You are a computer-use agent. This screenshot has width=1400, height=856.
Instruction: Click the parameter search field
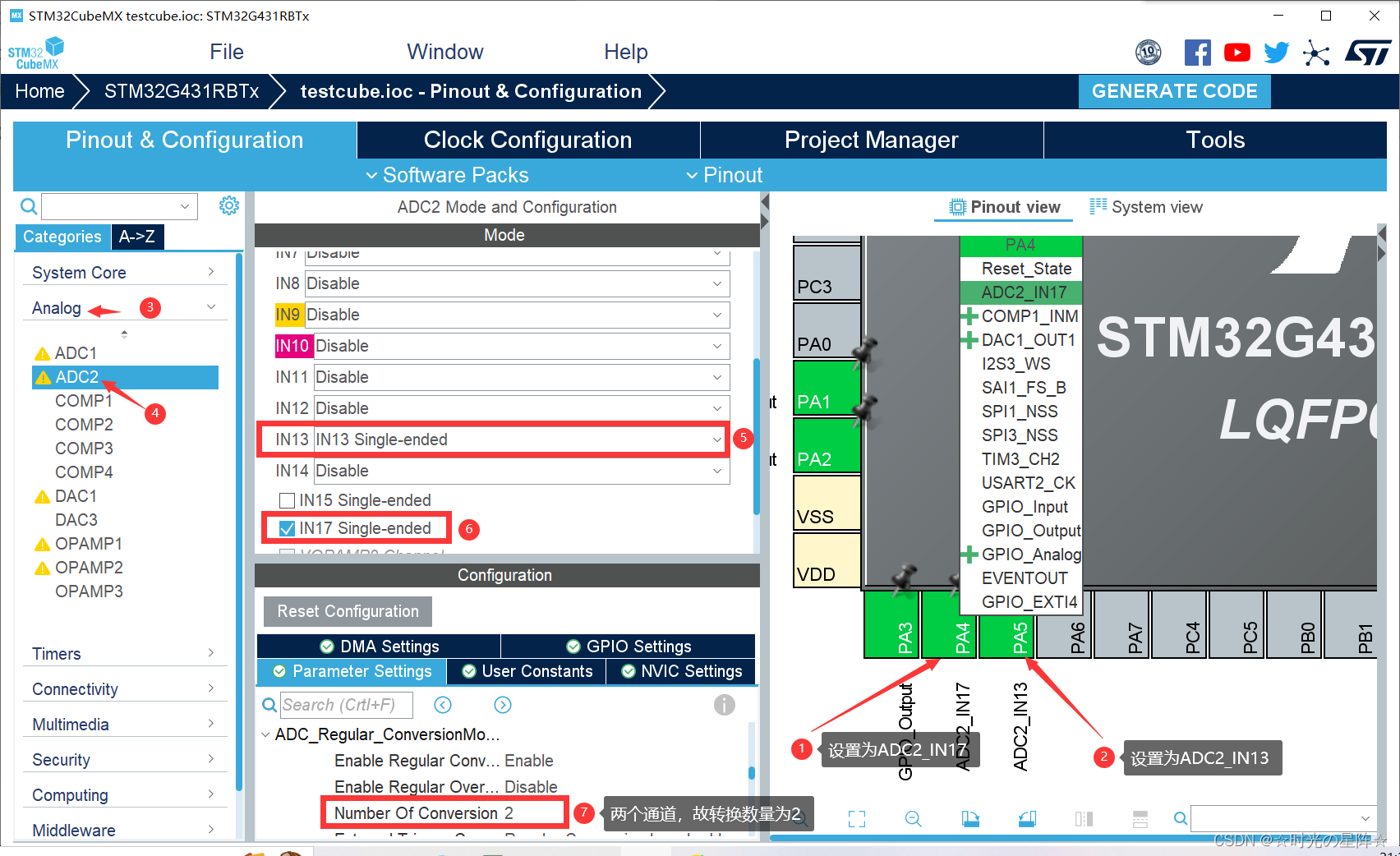pyautogui.click(x=346, y=705)
